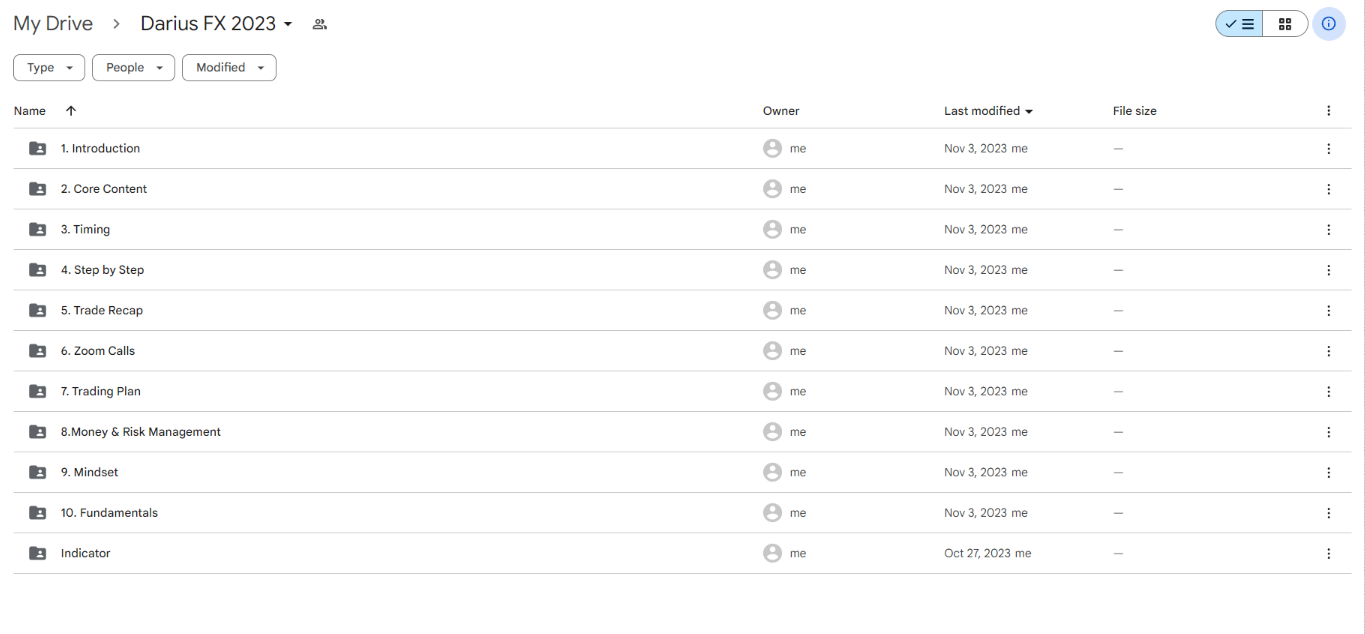Viewport: 1365px width, 634px height.
Task: Open more actions for 1. Introduction
Action: click(1328, 149)
